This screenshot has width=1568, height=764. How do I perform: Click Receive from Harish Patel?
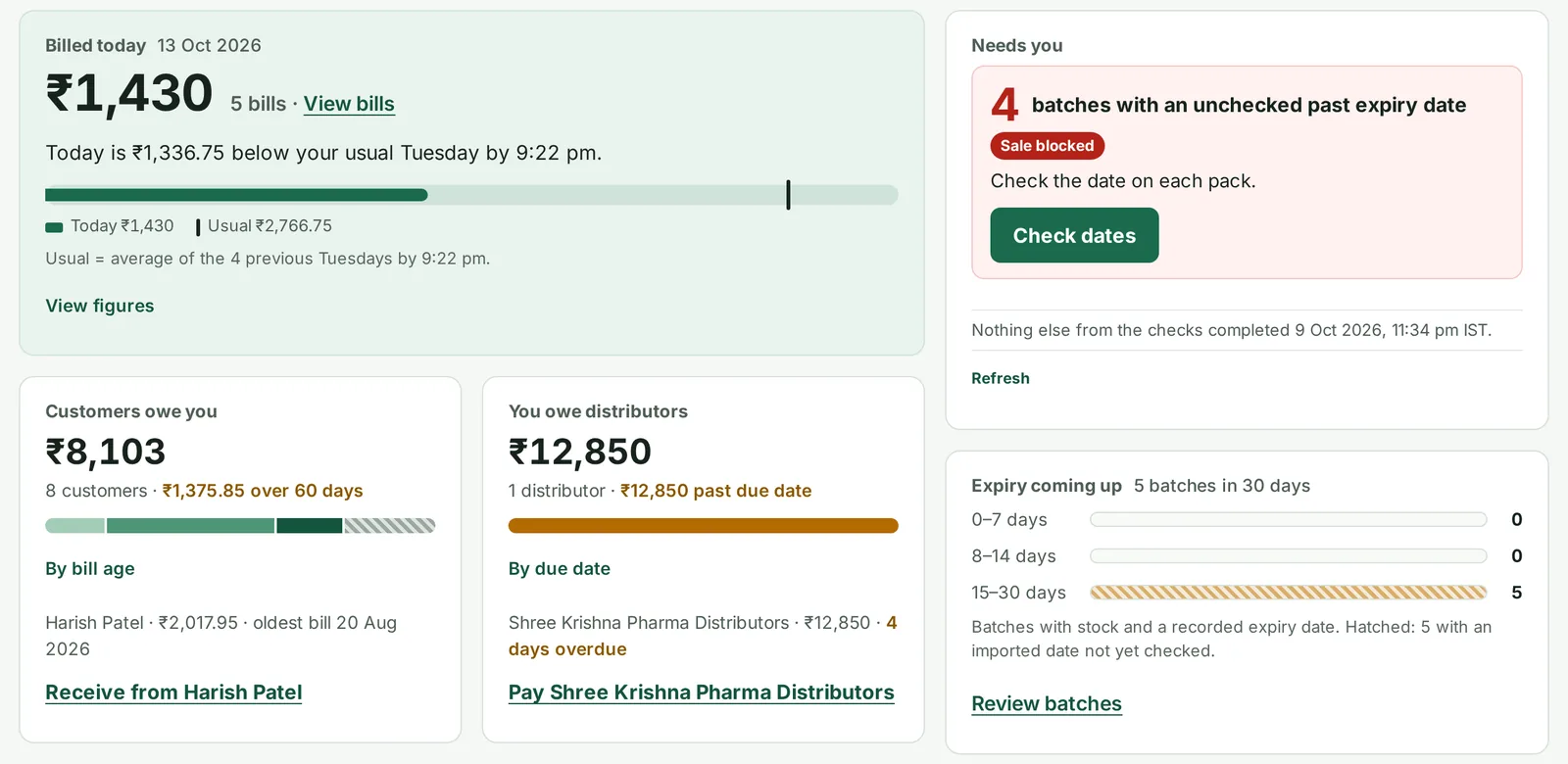coord(173,692)
